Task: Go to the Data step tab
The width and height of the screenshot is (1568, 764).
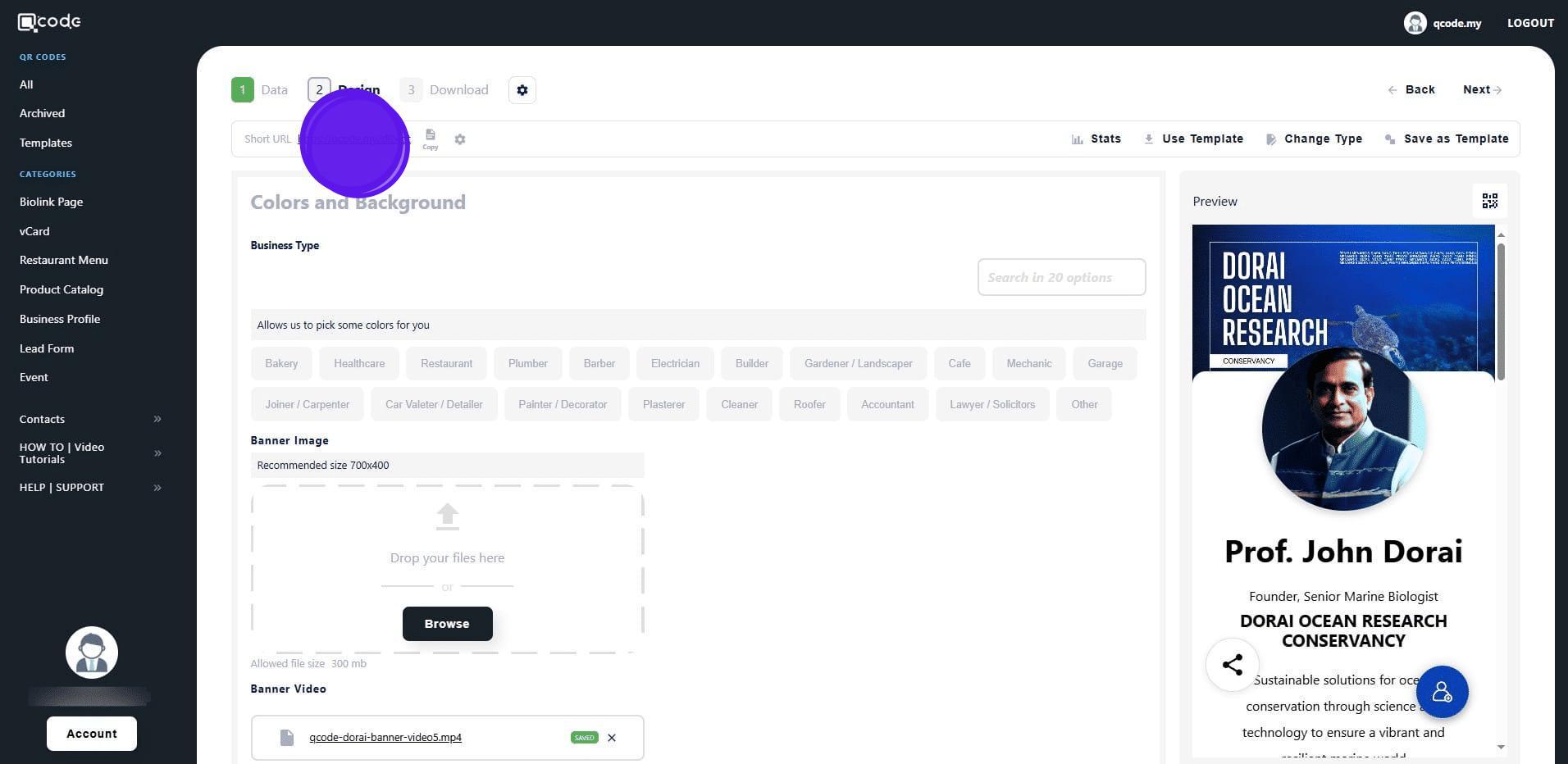Action: pos(260,90)
